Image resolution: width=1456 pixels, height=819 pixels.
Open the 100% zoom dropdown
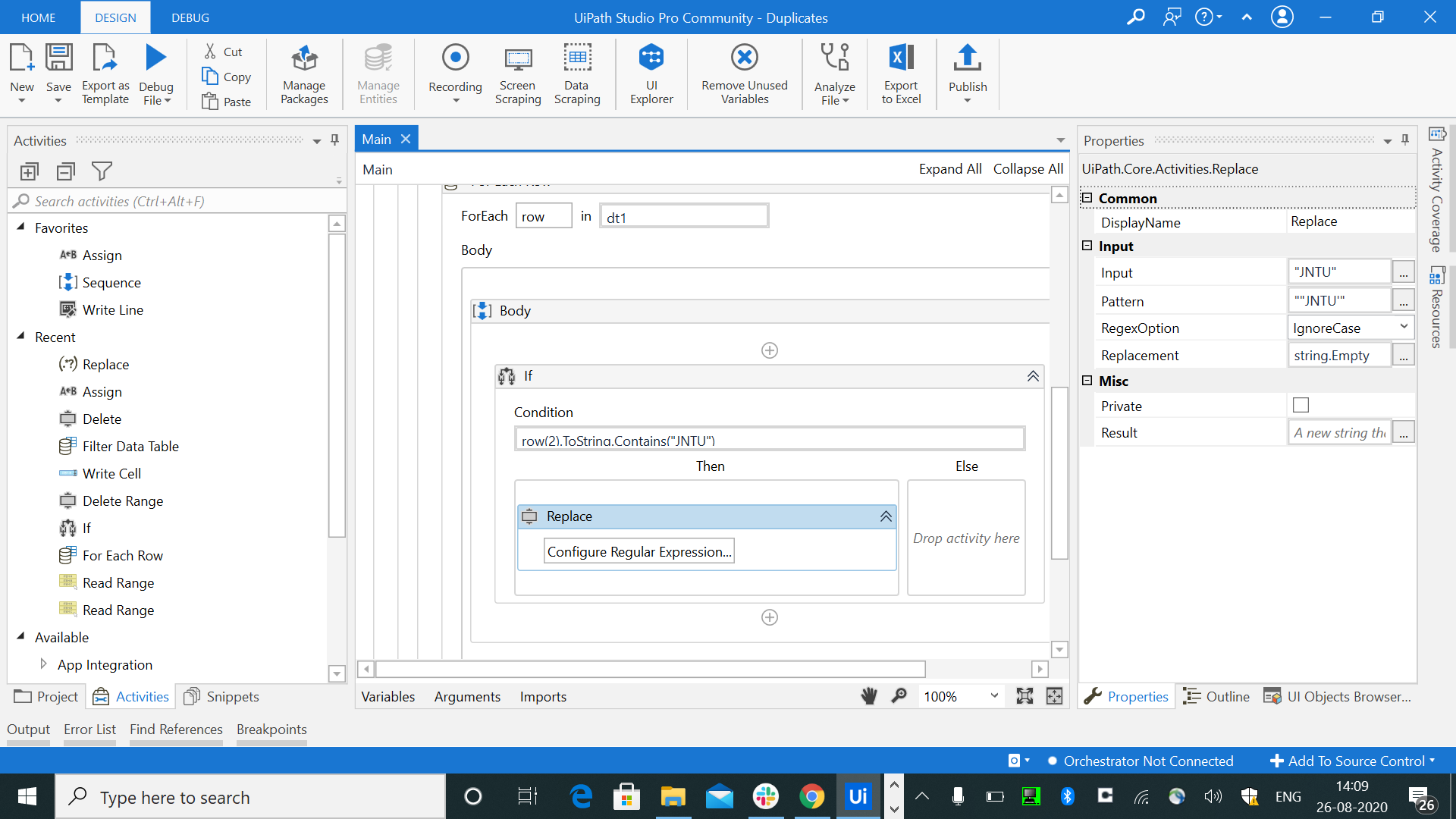tap(993, 696)
